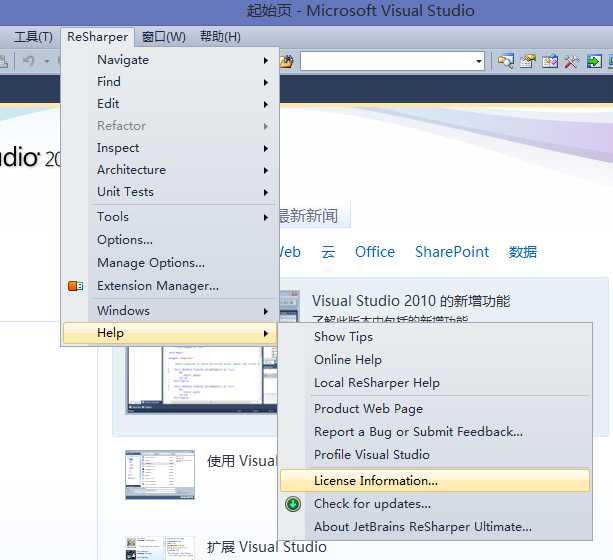Click License Information...
This screenshot has width=613, height=560.
pyautogui.click(x=435, y=481)
